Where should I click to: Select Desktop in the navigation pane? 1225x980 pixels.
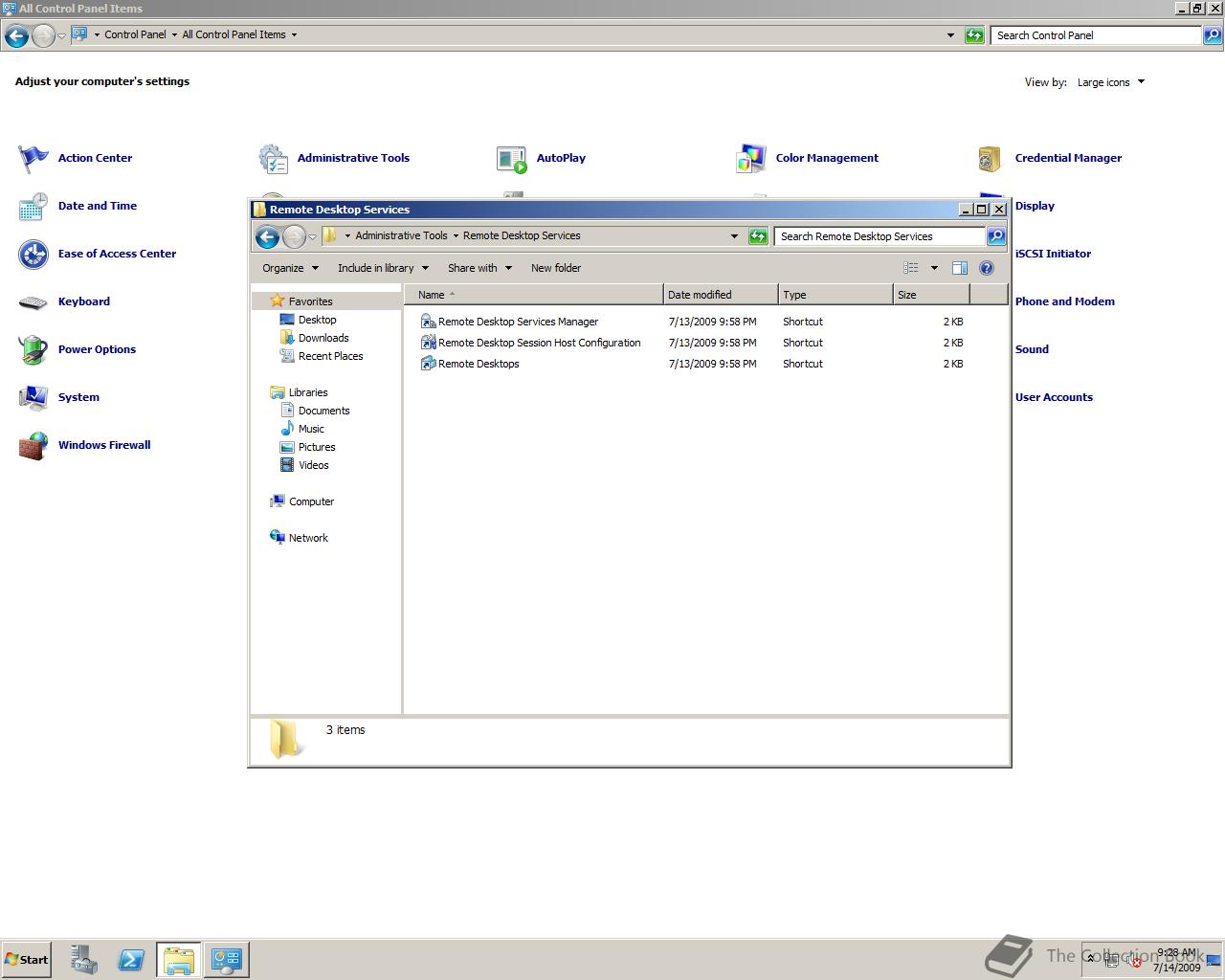point(317,320)
